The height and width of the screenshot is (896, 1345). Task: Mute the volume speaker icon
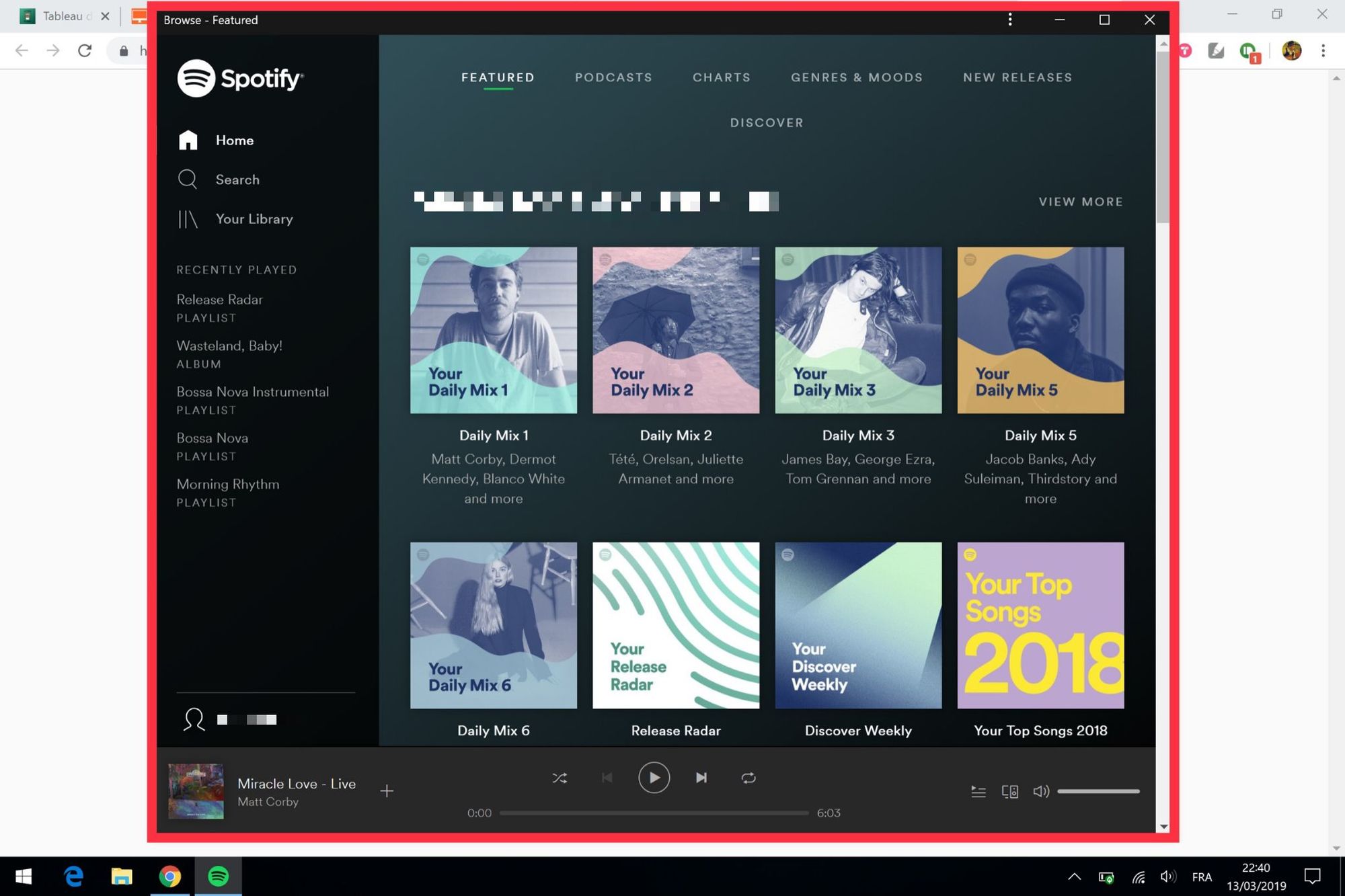point(1040,792)
